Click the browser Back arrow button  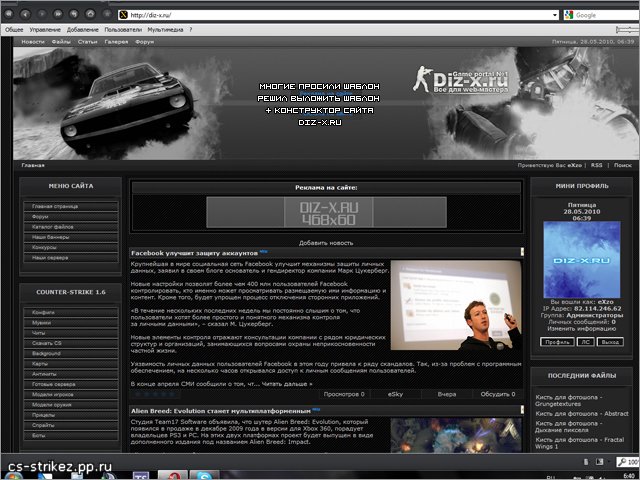coord(25,14)
